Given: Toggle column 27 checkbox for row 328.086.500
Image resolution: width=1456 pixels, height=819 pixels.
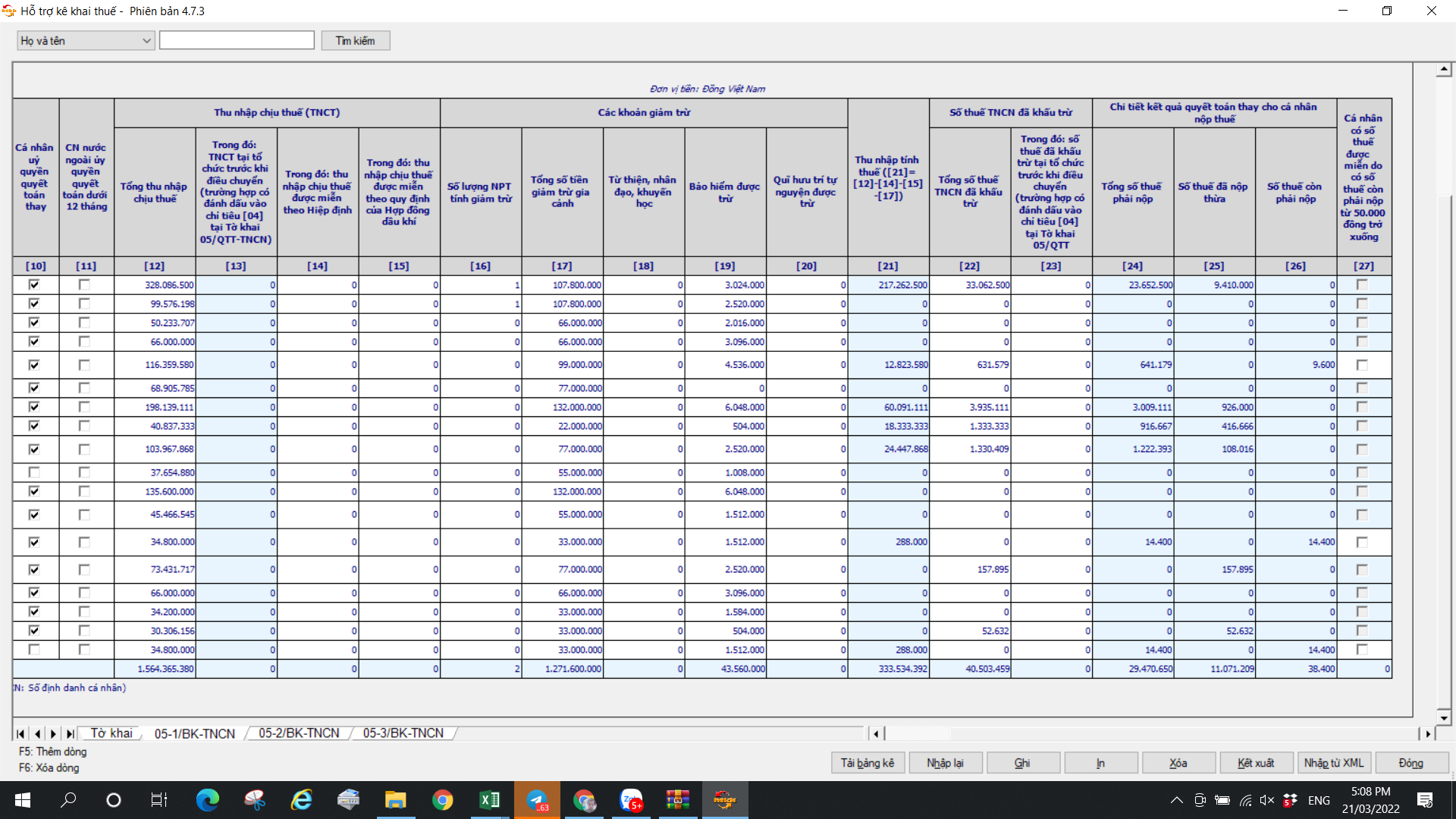Looking at the screenshot, I should pyautogui.click(x=1362, y=284).
